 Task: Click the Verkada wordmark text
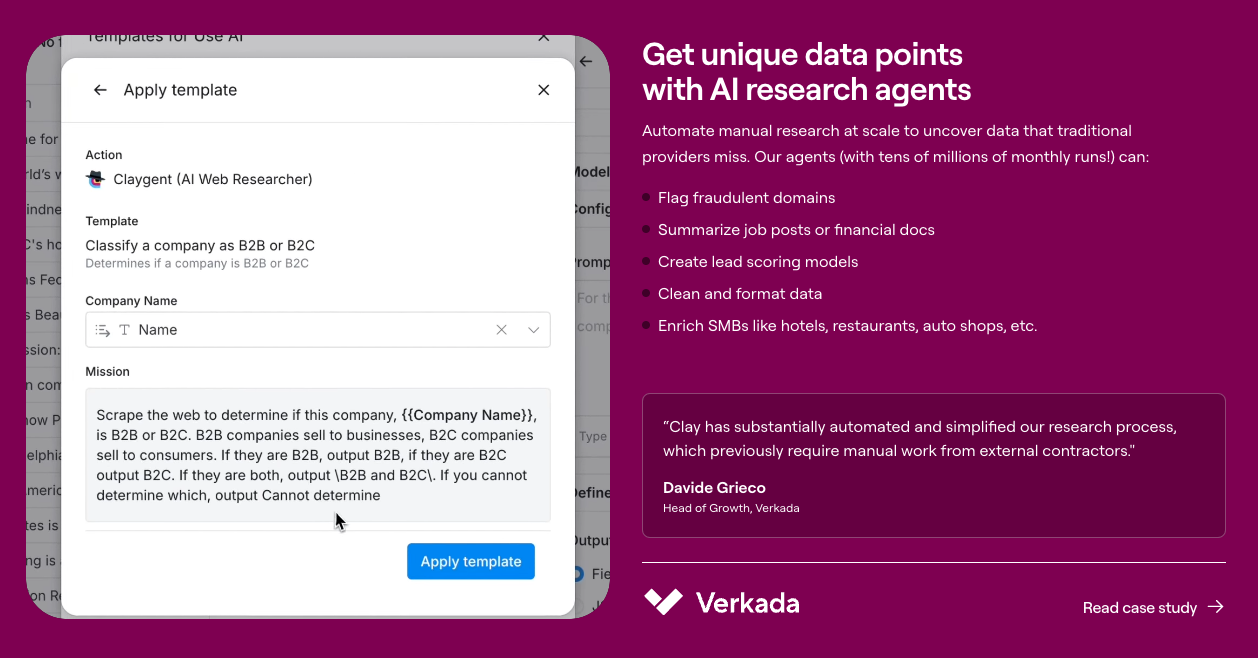[747, 604]
